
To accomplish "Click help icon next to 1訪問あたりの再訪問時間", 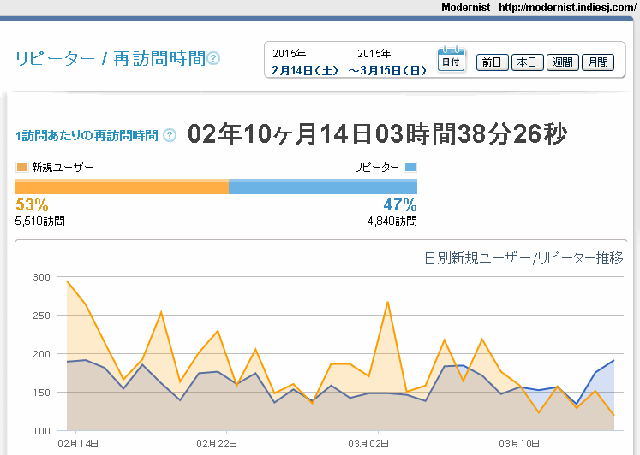I will click(169, 135).
